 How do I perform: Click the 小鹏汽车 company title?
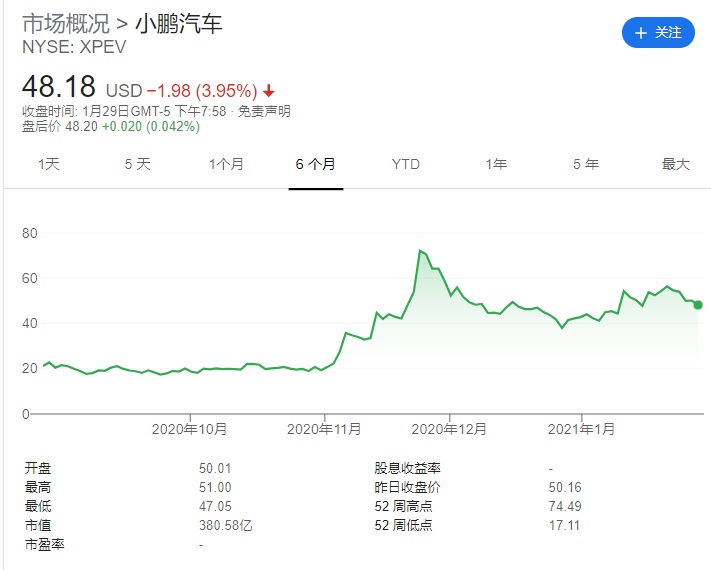179,23
